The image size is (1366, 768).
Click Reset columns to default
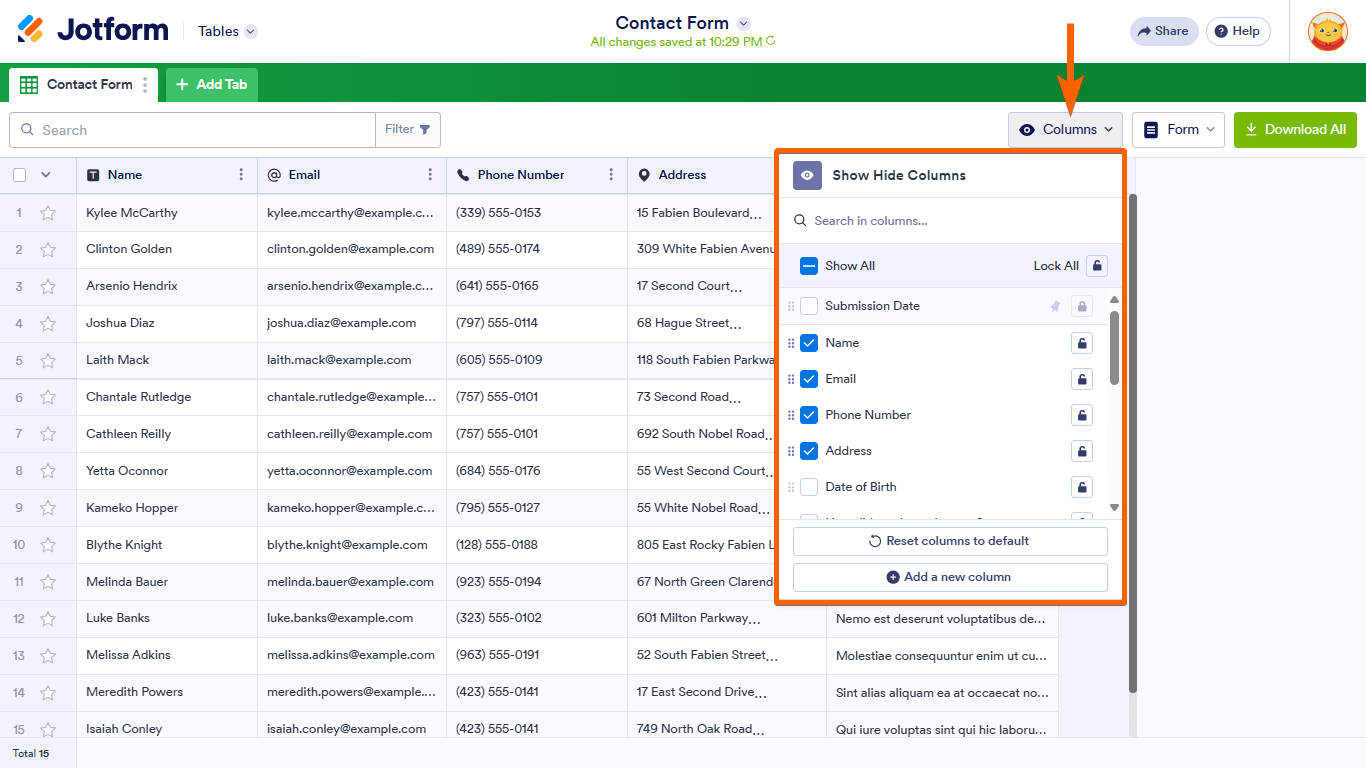[950, 541]
